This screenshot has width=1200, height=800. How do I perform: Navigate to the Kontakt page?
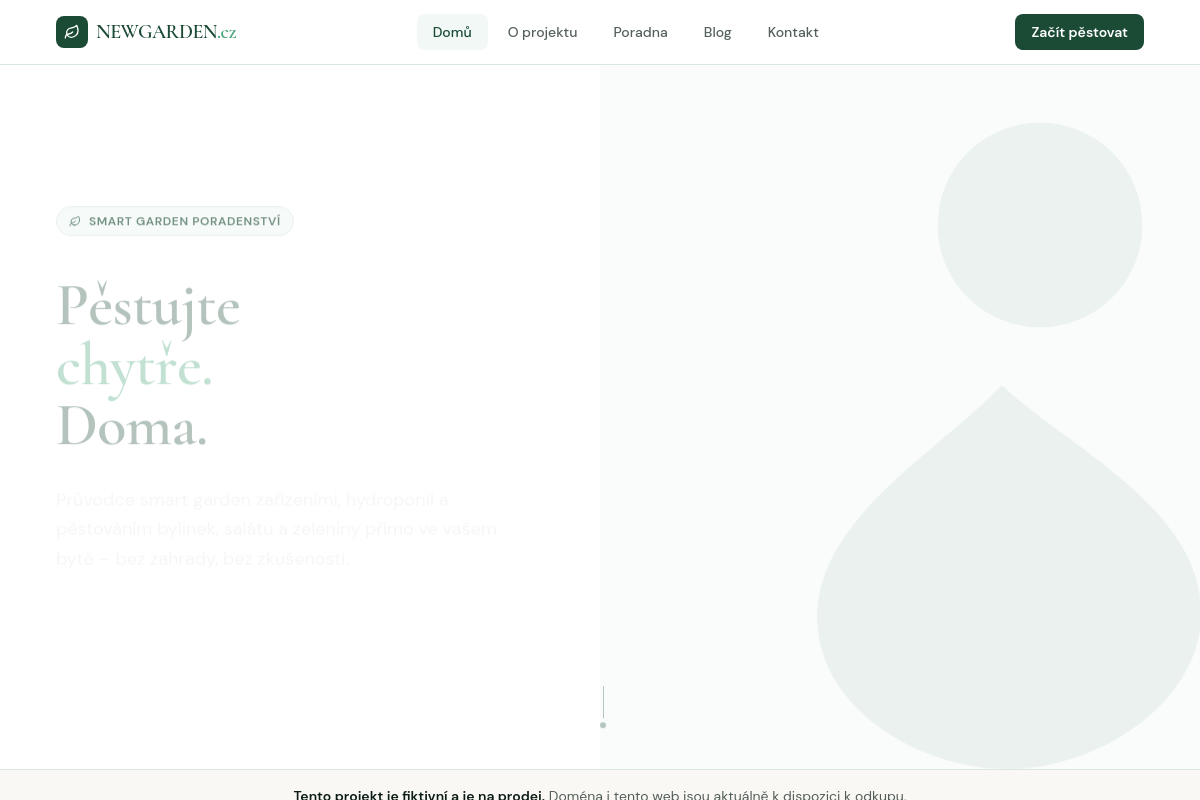793,32
